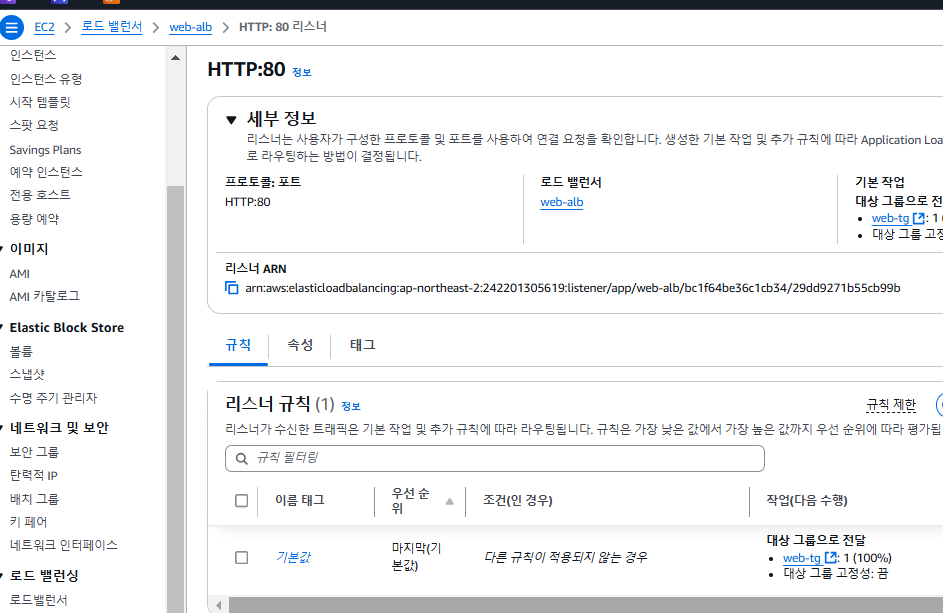Screen dimensions: 943x613
Task: Switch to the 규칙 tab
Action: click(x=238, y=345)
